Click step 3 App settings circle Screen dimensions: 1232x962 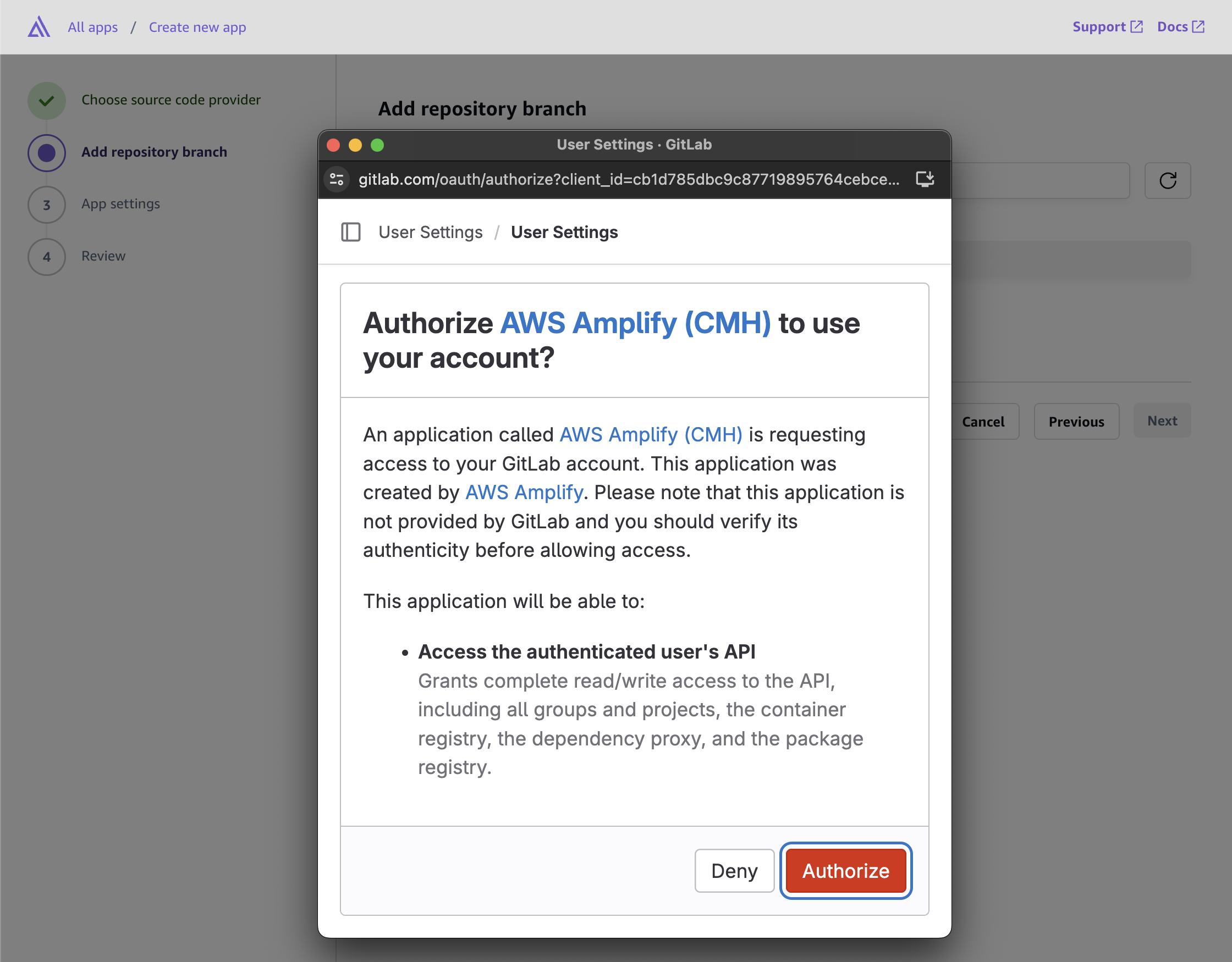(x=46, y=204)
